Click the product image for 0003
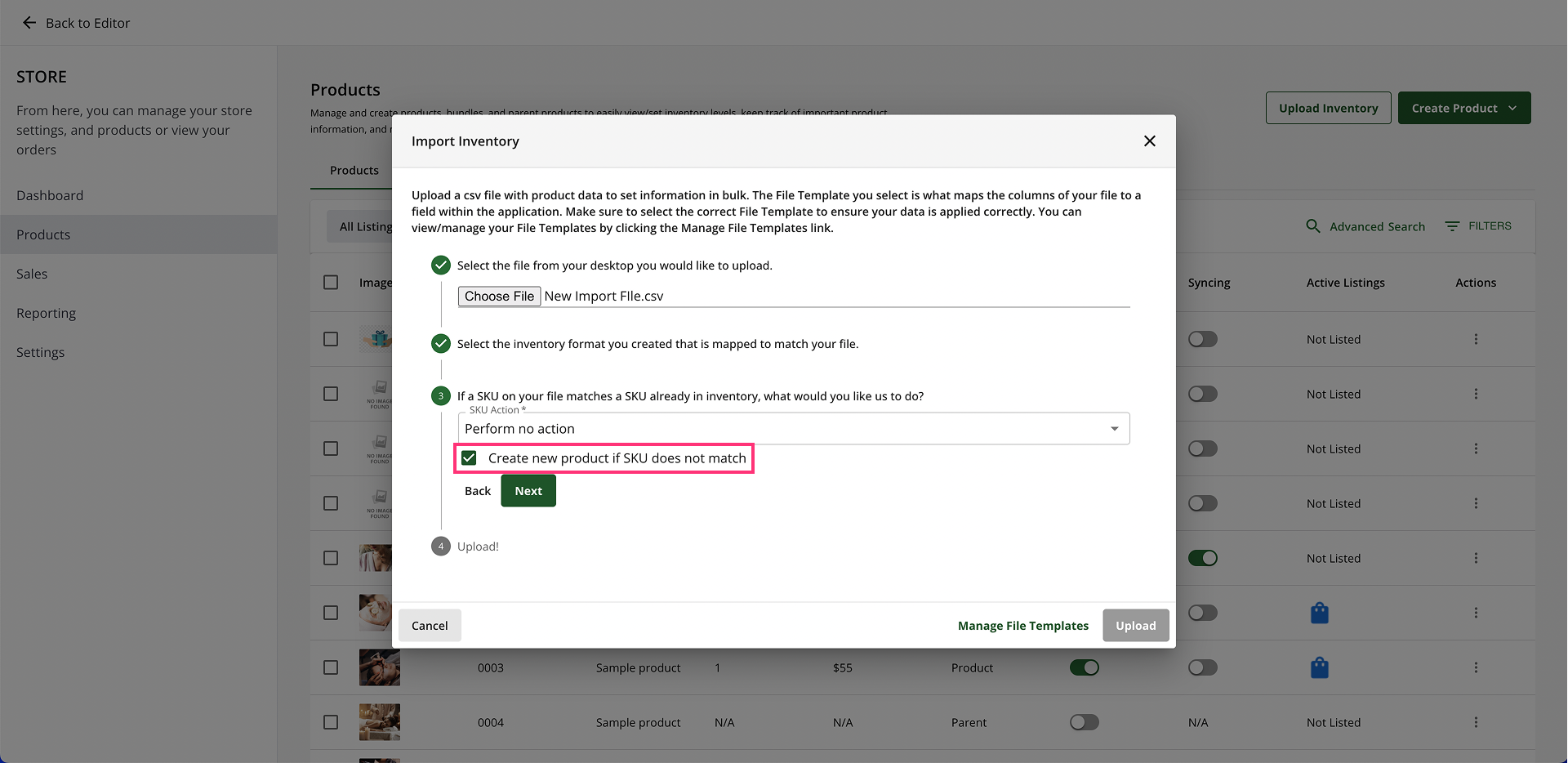Viewport: 1568px width, 763px height. 380,667
